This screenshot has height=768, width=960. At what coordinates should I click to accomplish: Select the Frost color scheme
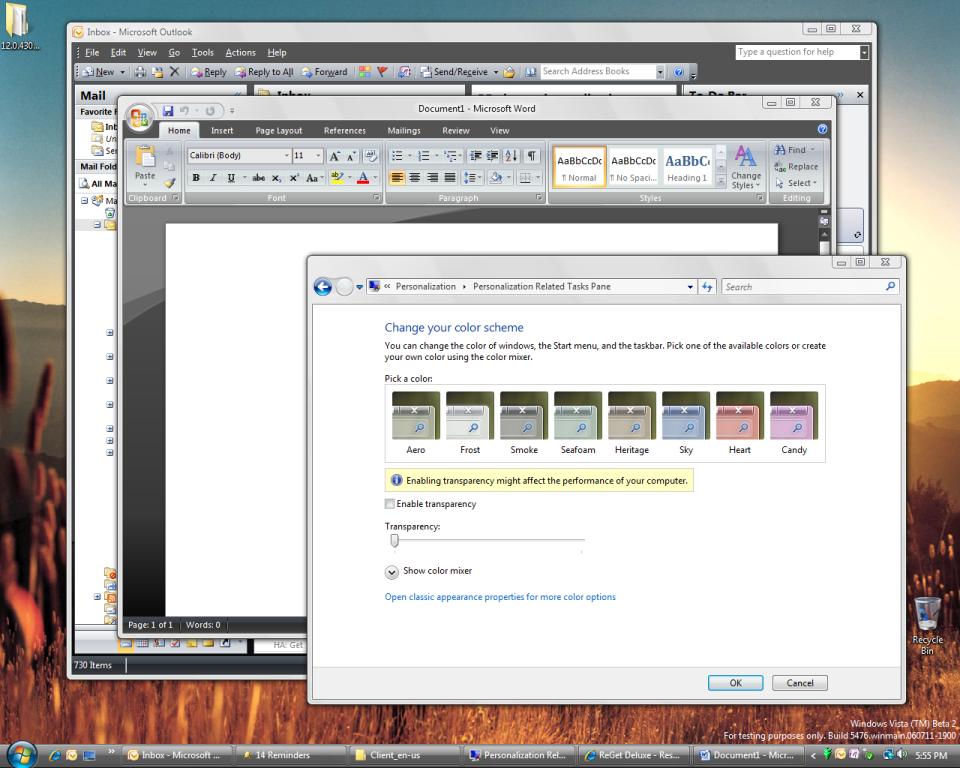click(470, 424)
